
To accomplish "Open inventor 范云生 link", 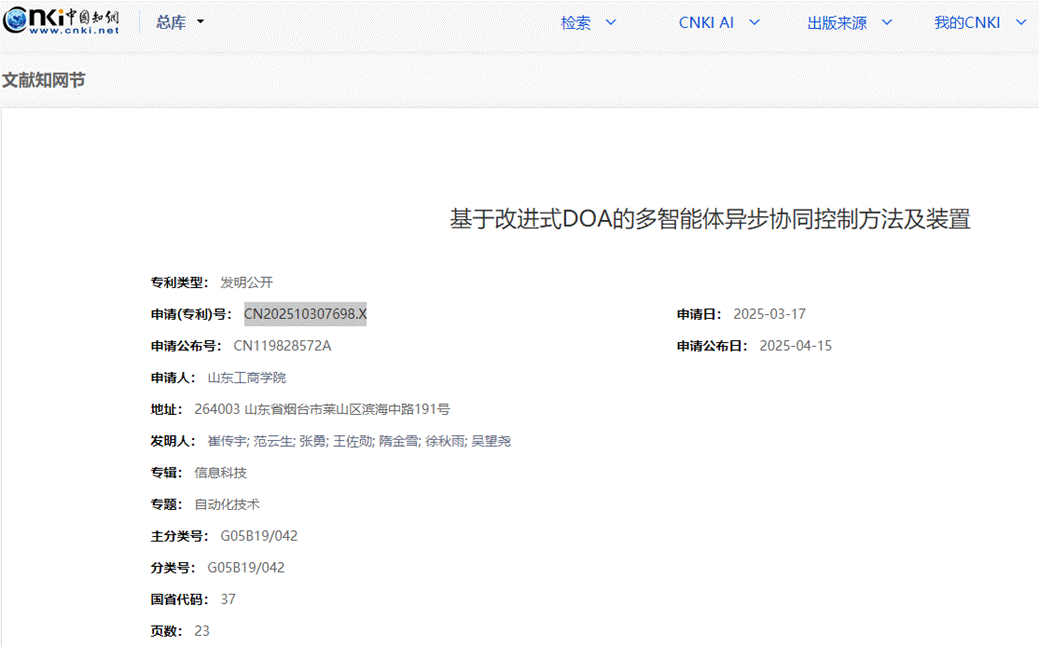I will [272, 441].
